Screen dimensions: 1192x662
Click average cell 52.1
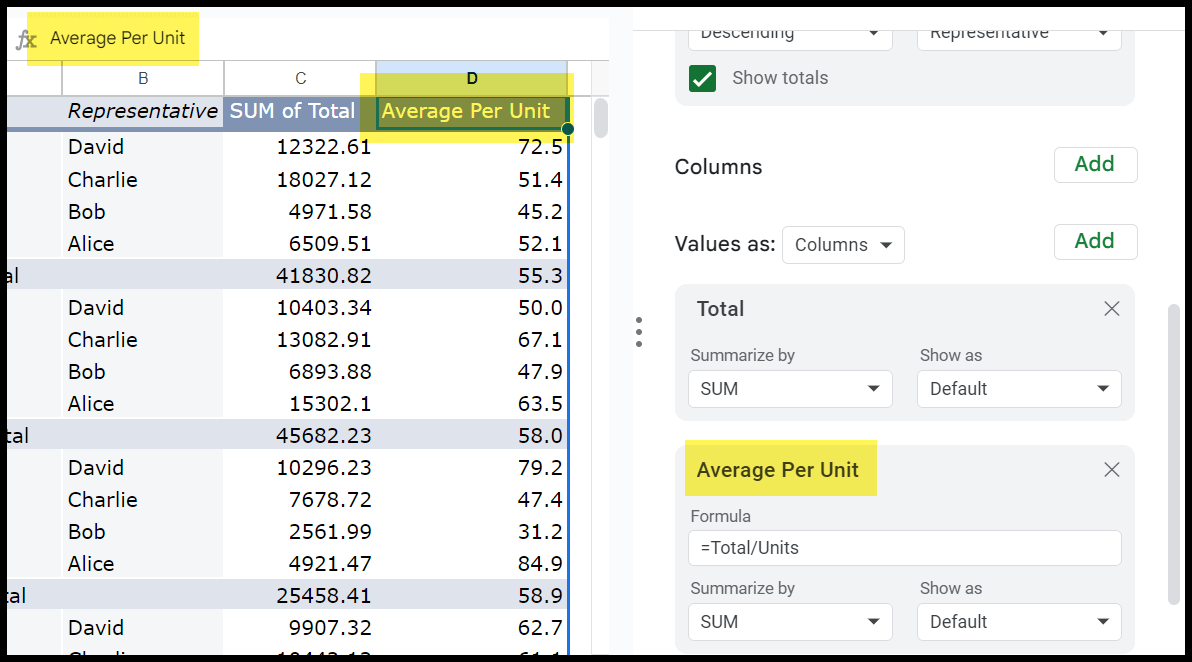click(472, 243)
